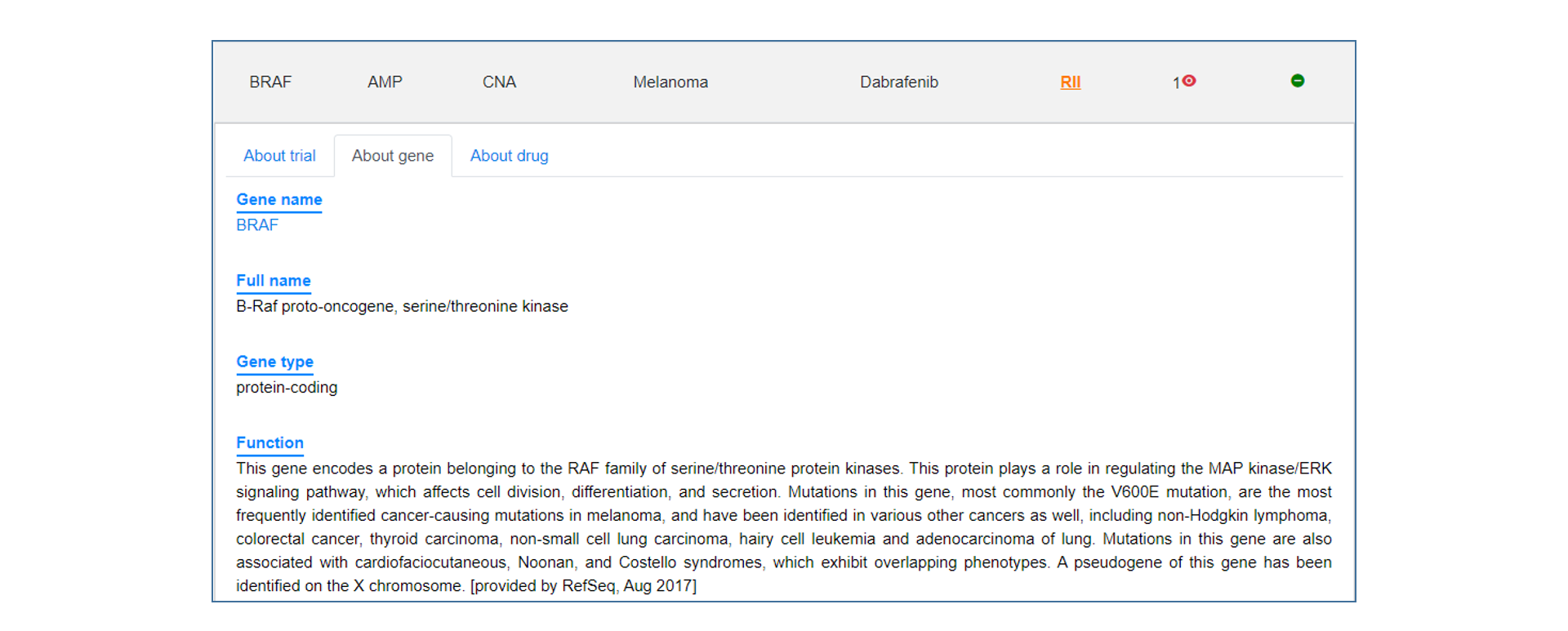The image size is (1568, 631).
Task: Click BRAF in the table row
Action: click(270, 82)
